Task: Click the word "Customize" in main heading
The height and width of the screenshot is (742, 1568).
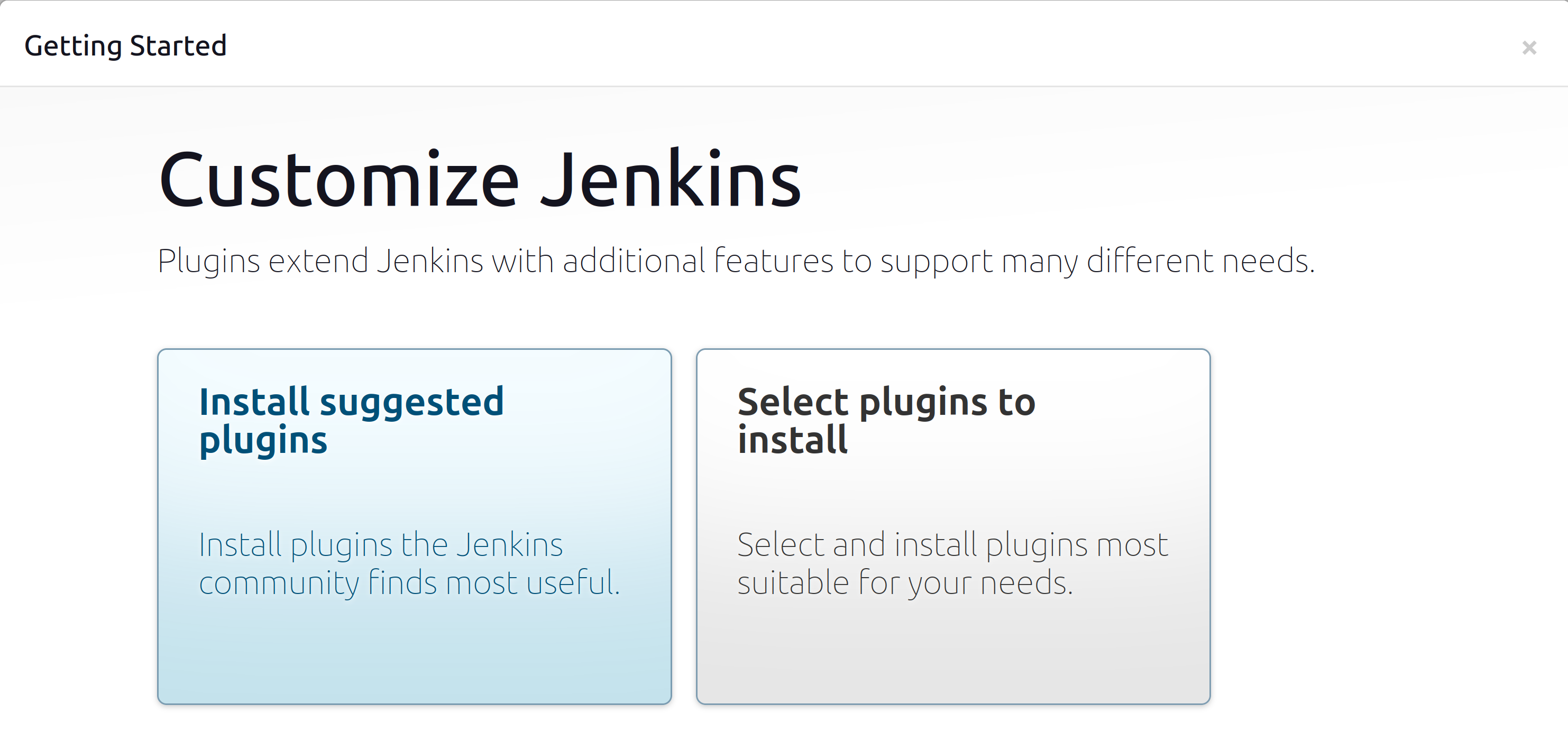Action: [x=339, y=180]
